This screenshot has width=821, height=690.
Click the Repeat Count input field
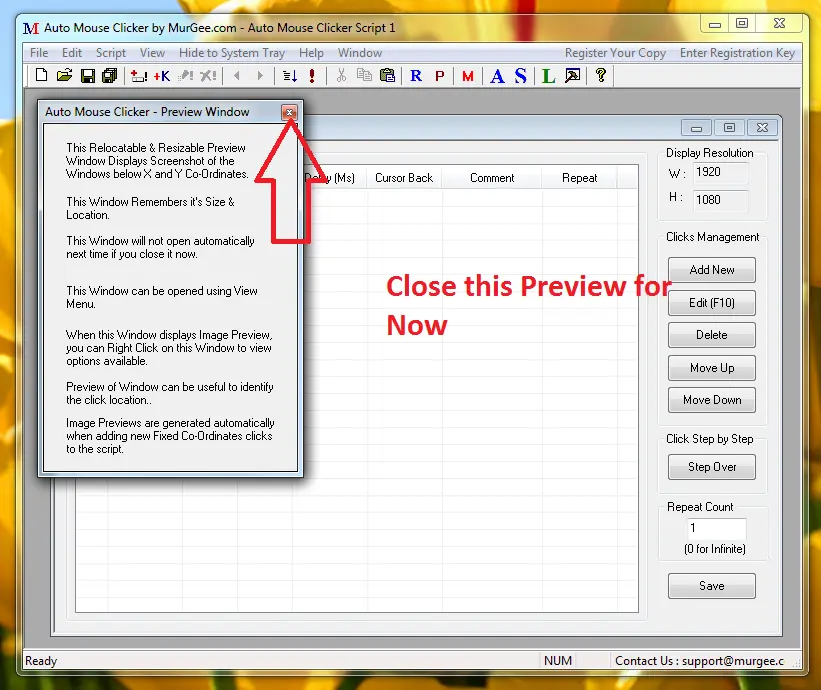[x=716, y=528]
